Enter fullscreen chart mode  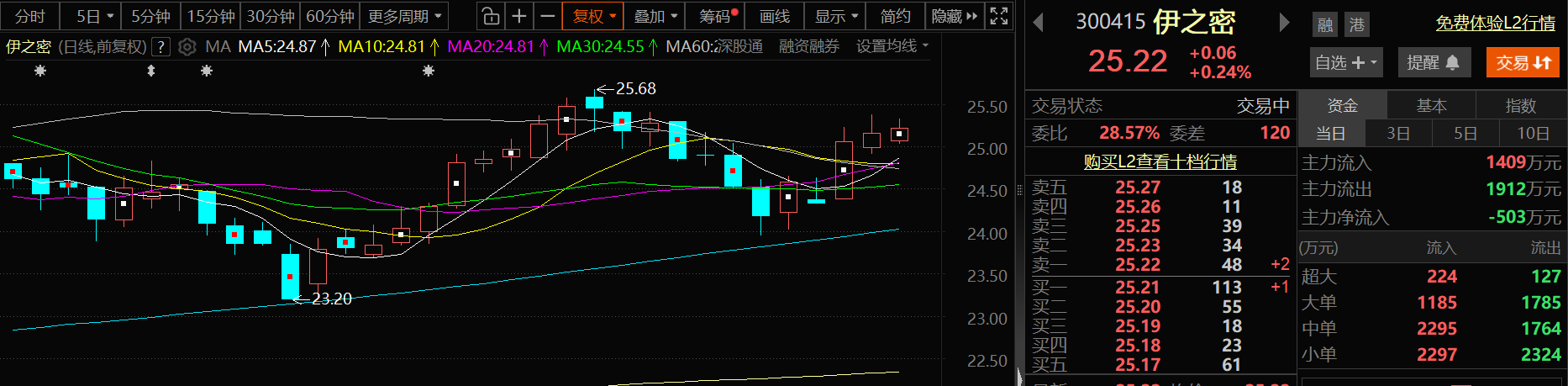click(x=999, y=16)
